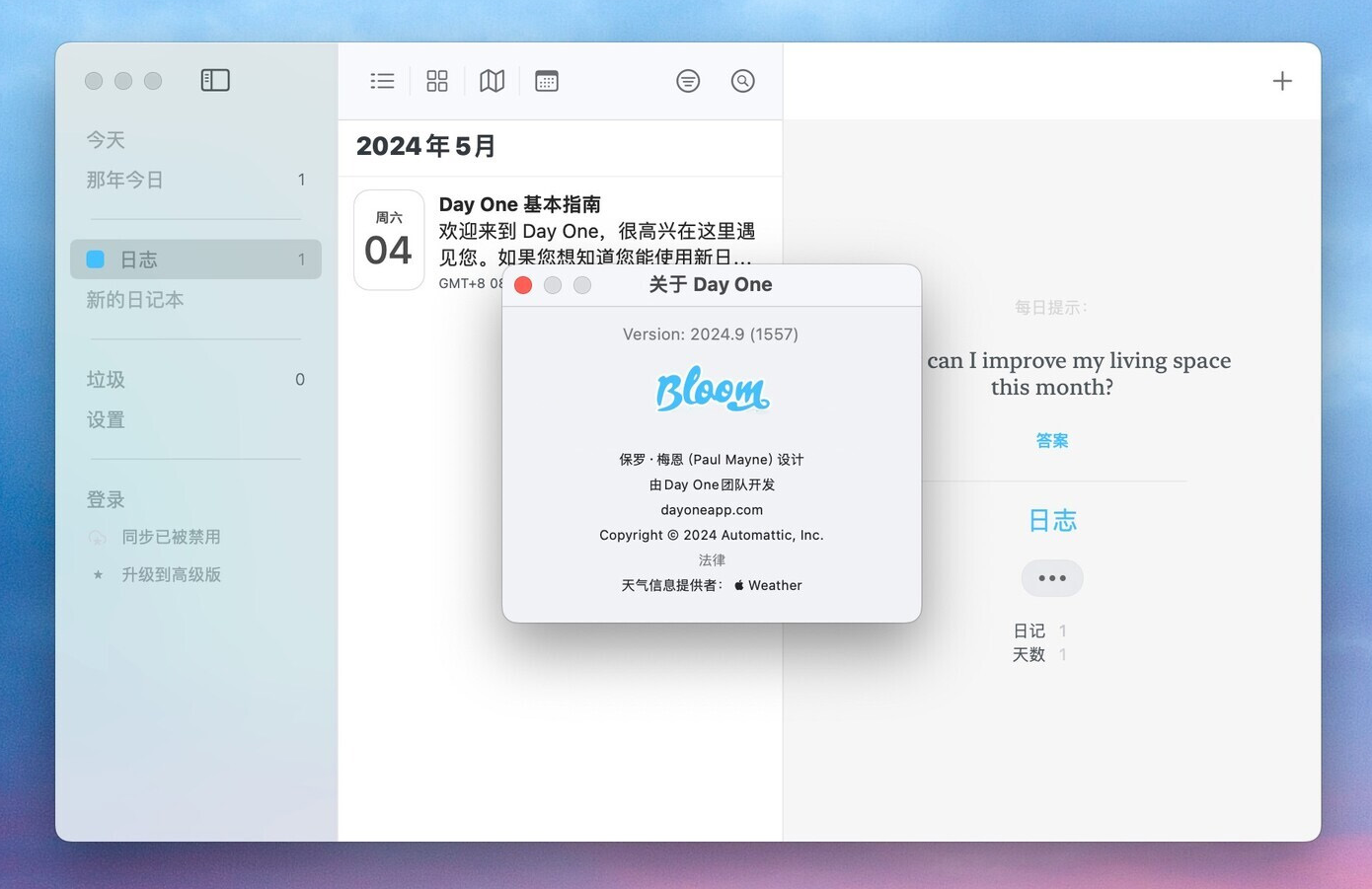Click 新的日记本 to add a journal
Image resolution: width=1372 pixels, height=889 pixels.
(x=135, y=300)
